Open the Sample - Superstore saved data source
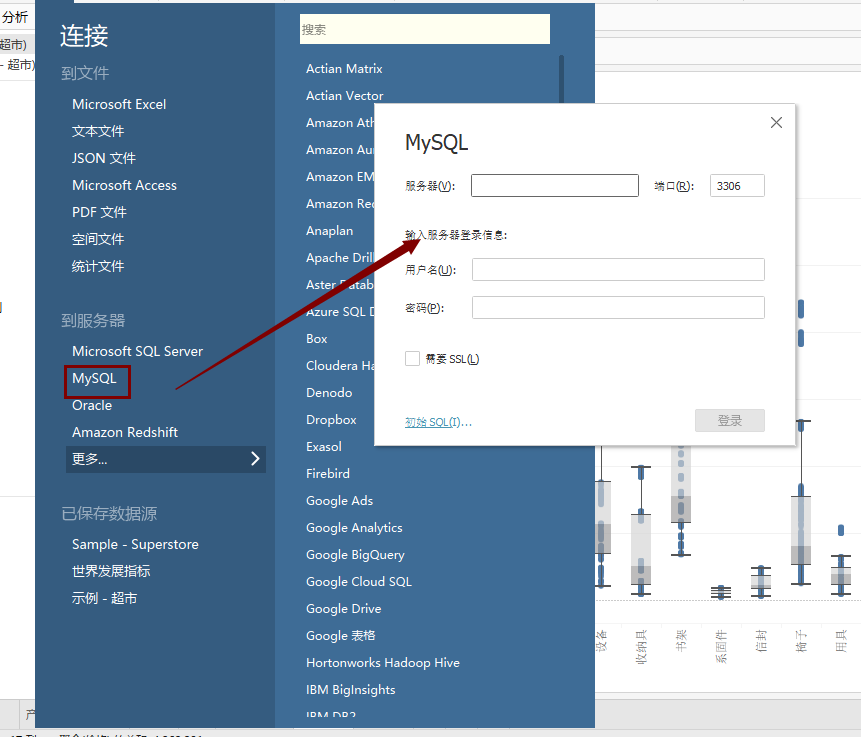 coord(132,545)
